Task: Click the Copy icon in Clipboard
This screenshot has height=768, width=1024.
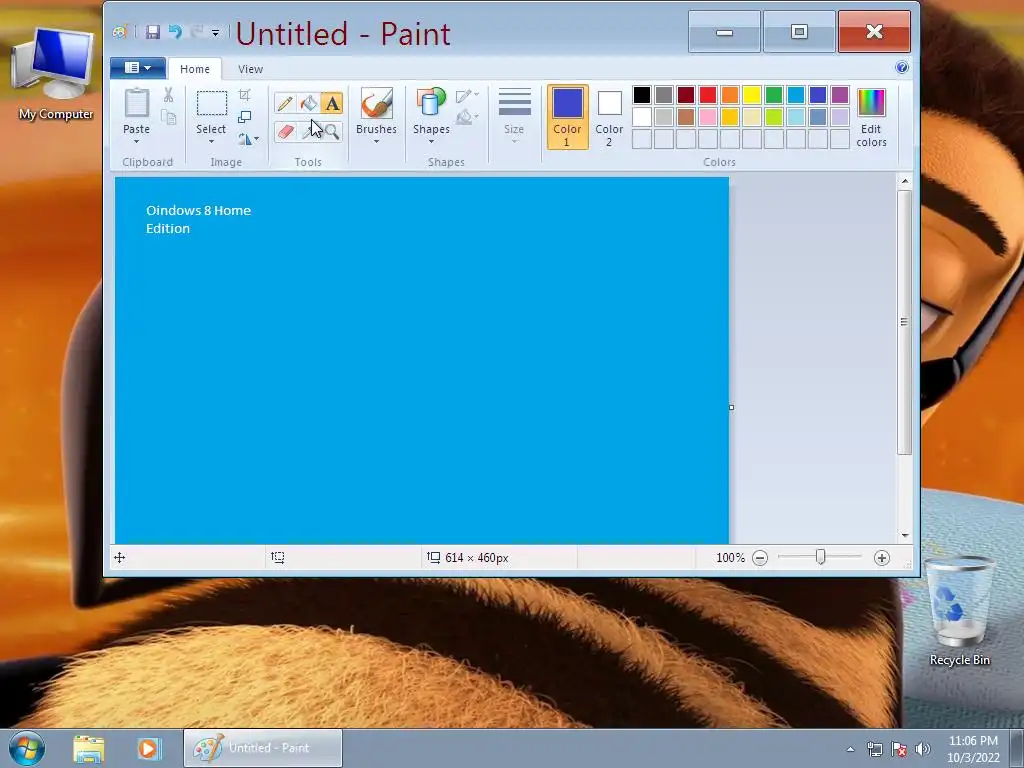Action: pyautogui.click(x=168, y=118)
